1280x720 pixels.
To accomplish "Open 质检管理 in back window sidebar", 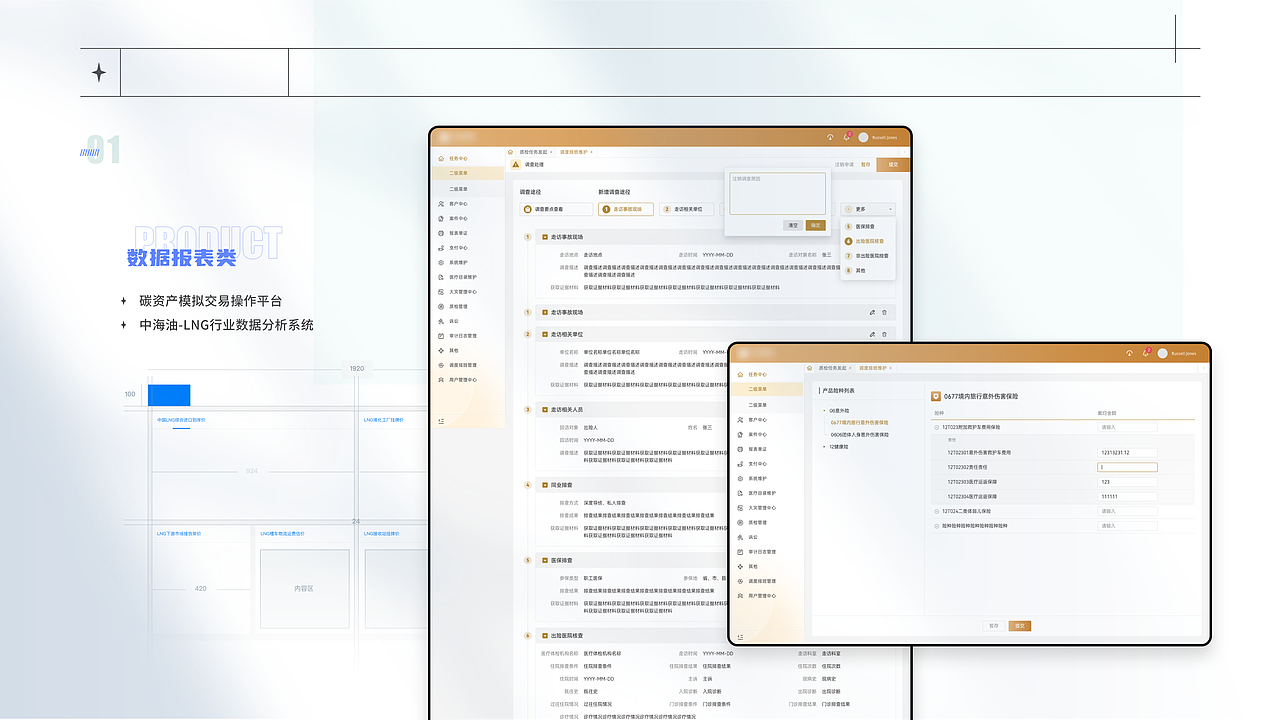I will [x=452, y=306].
